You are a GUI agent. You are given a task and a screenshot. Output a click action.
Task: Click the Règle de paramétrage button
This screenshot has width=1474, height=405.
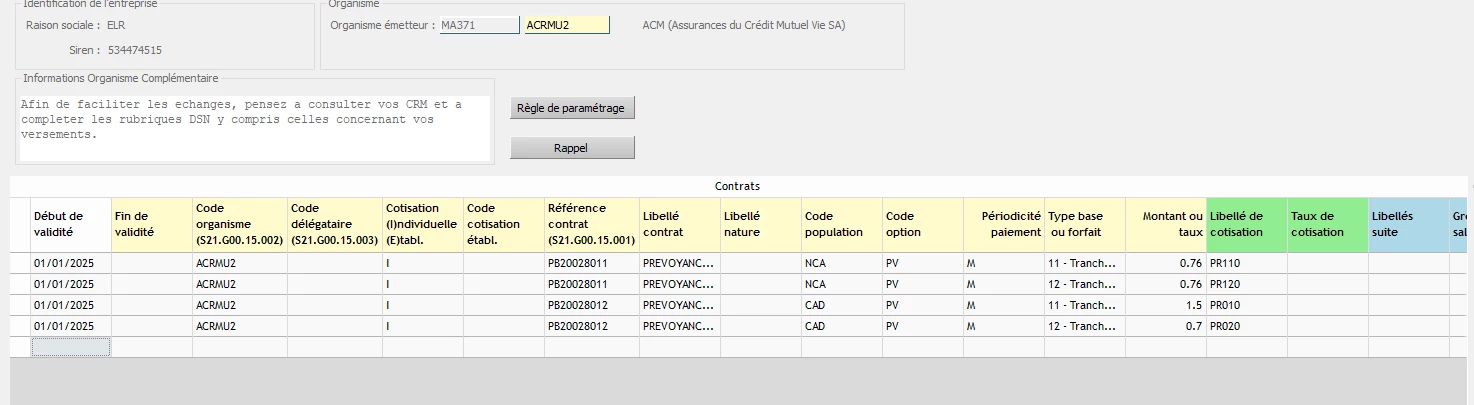[x=572, y=108]
